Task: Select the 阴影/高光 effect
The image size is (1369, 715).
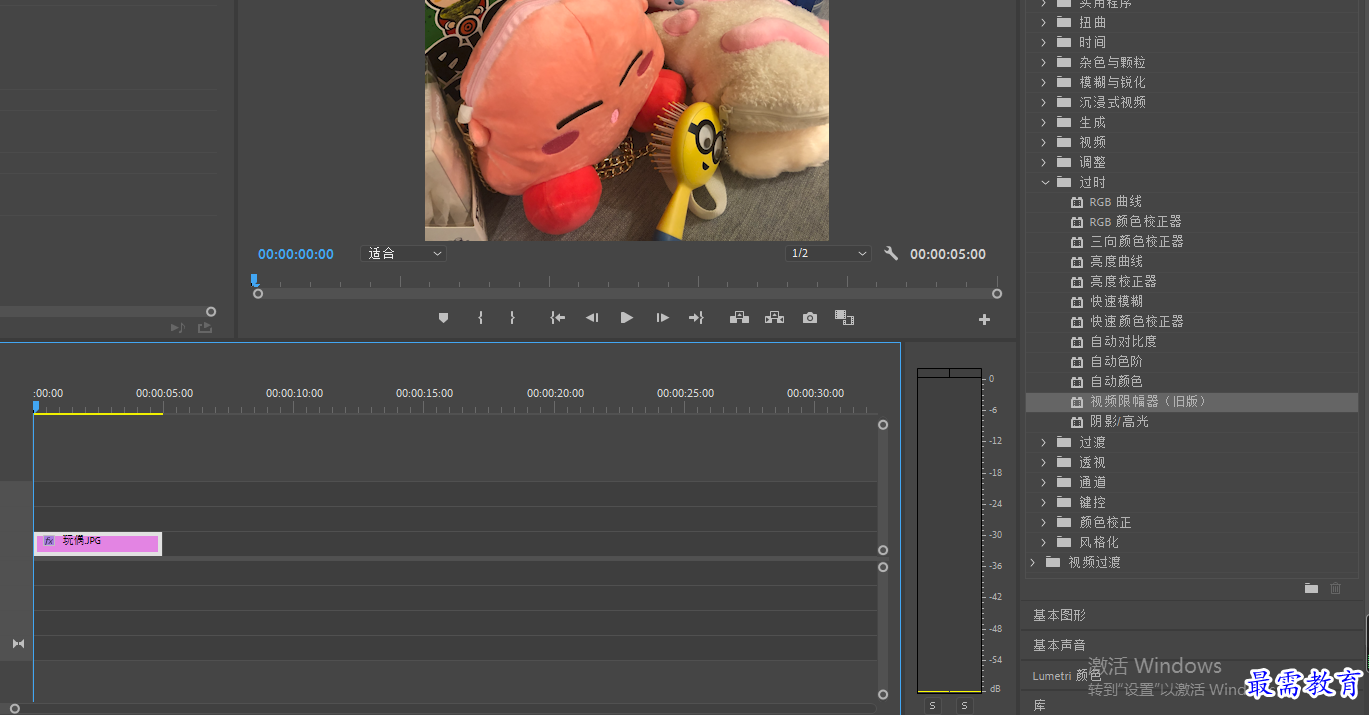Action: (x=1119, y=422)
